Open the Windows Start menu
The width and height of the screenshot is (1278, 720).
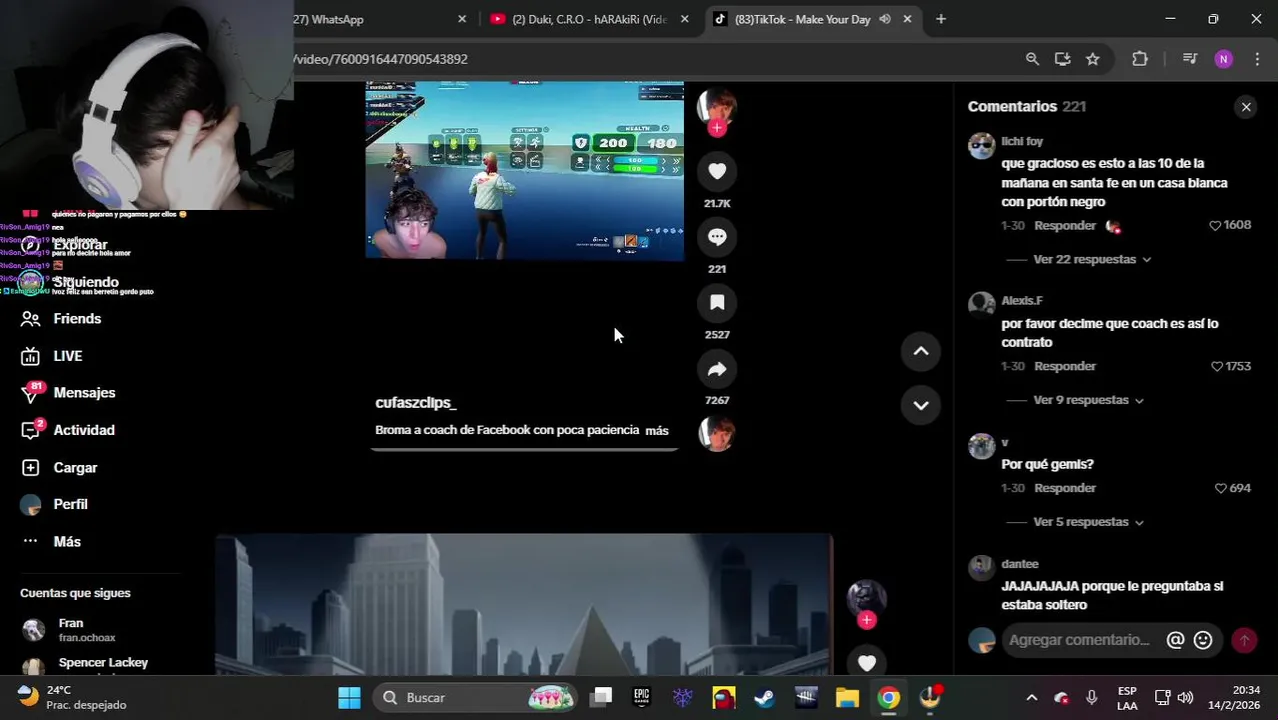point(349,697)
